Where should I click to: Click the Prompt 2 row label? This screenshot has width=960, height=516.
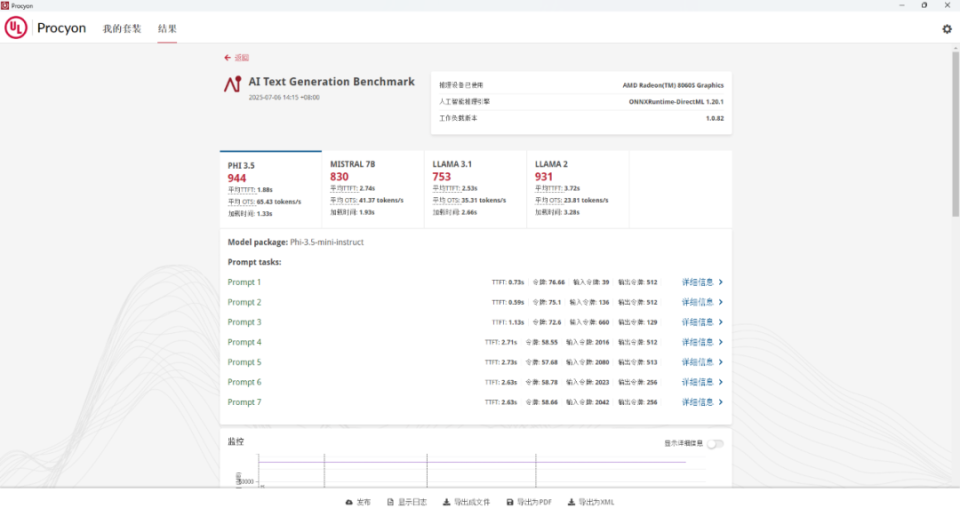[x=244, y=302]
